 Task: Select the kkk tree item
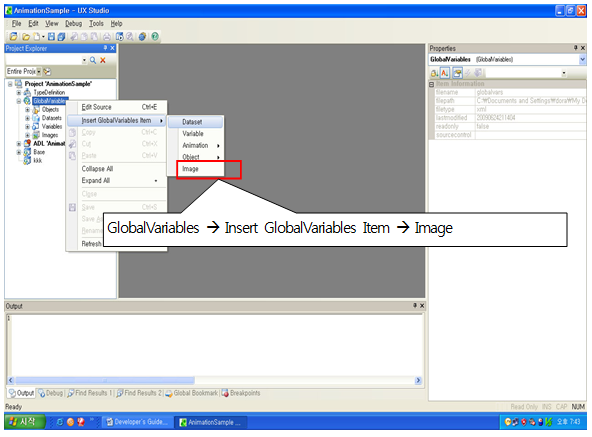pos(37,161)
